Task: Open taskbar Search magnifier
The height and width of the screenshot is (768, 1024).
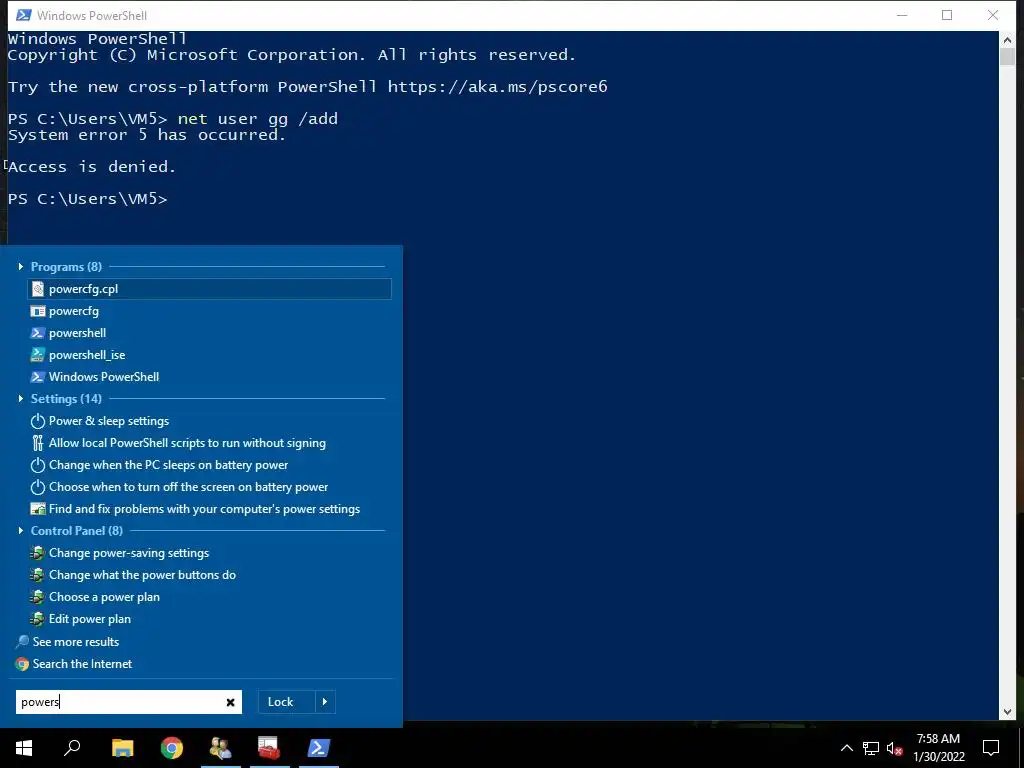Action: tap(72, 748)
